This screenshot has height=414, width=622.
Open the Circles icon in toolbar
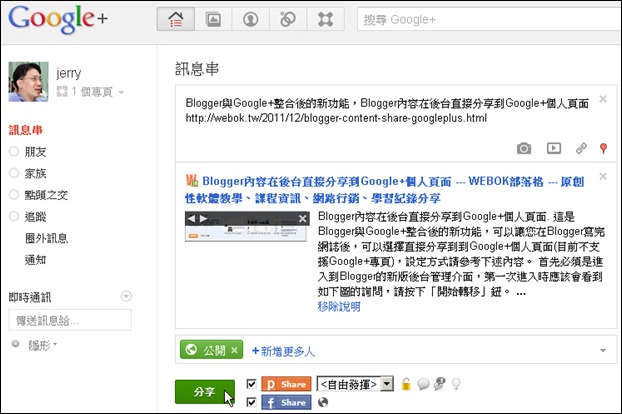pyautogui.click(x=288, y=19)
